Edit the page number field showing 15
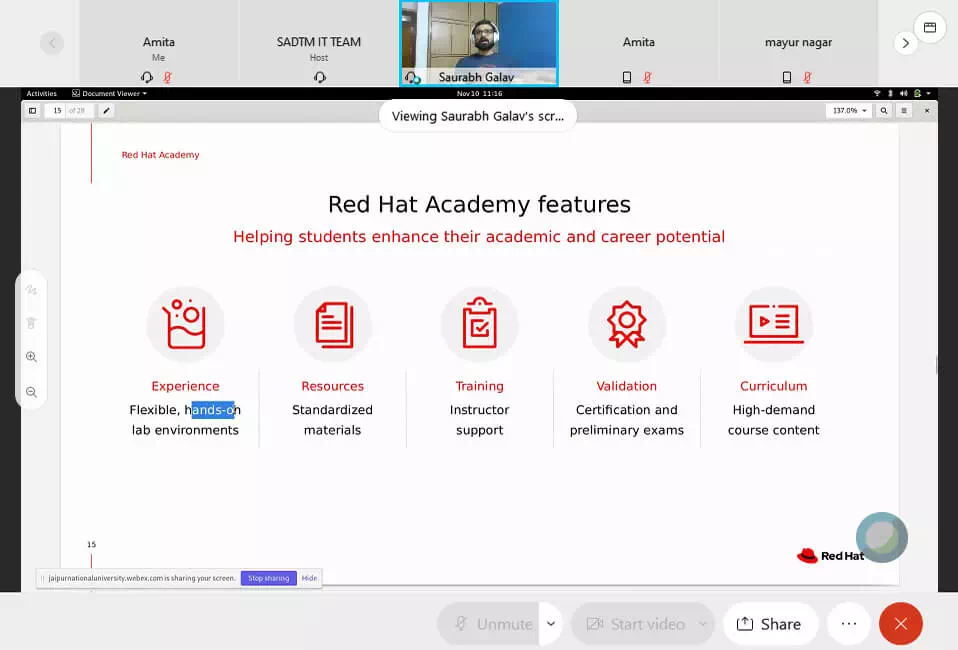The image size is (958, 650). click(x=57, y=111)
